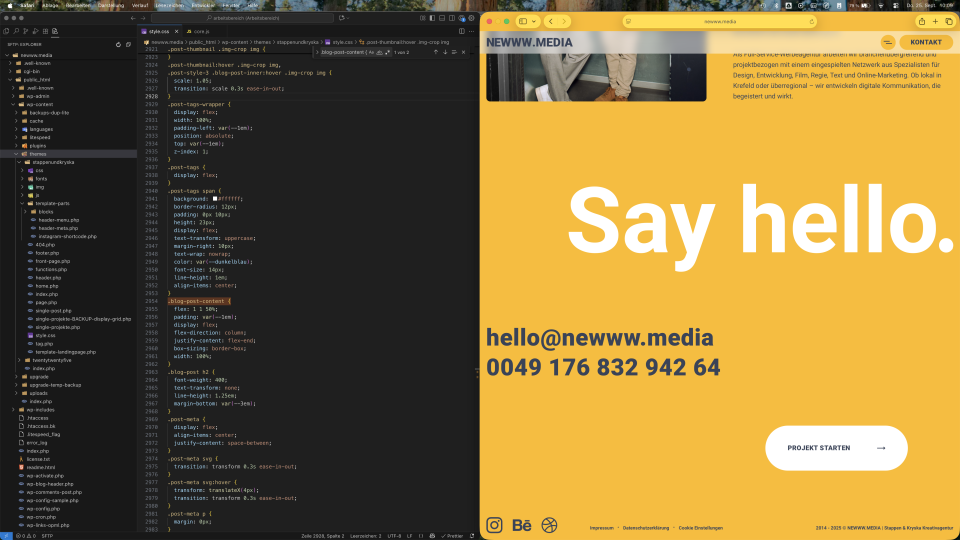Screen dimensions: 960x540
Task: Collapse the public_html folder
Action: click(x=10, y=80)
